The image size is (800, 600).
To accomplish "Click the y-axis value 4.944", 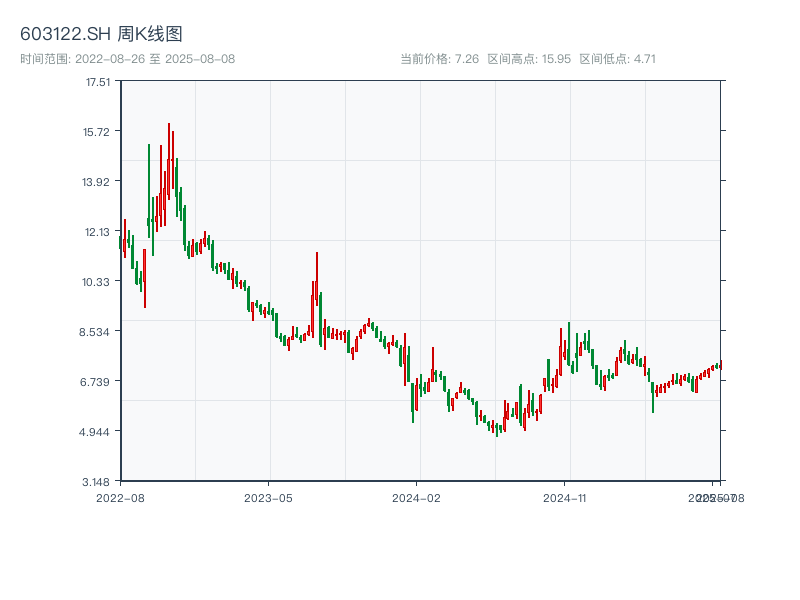I will point(94,432).
